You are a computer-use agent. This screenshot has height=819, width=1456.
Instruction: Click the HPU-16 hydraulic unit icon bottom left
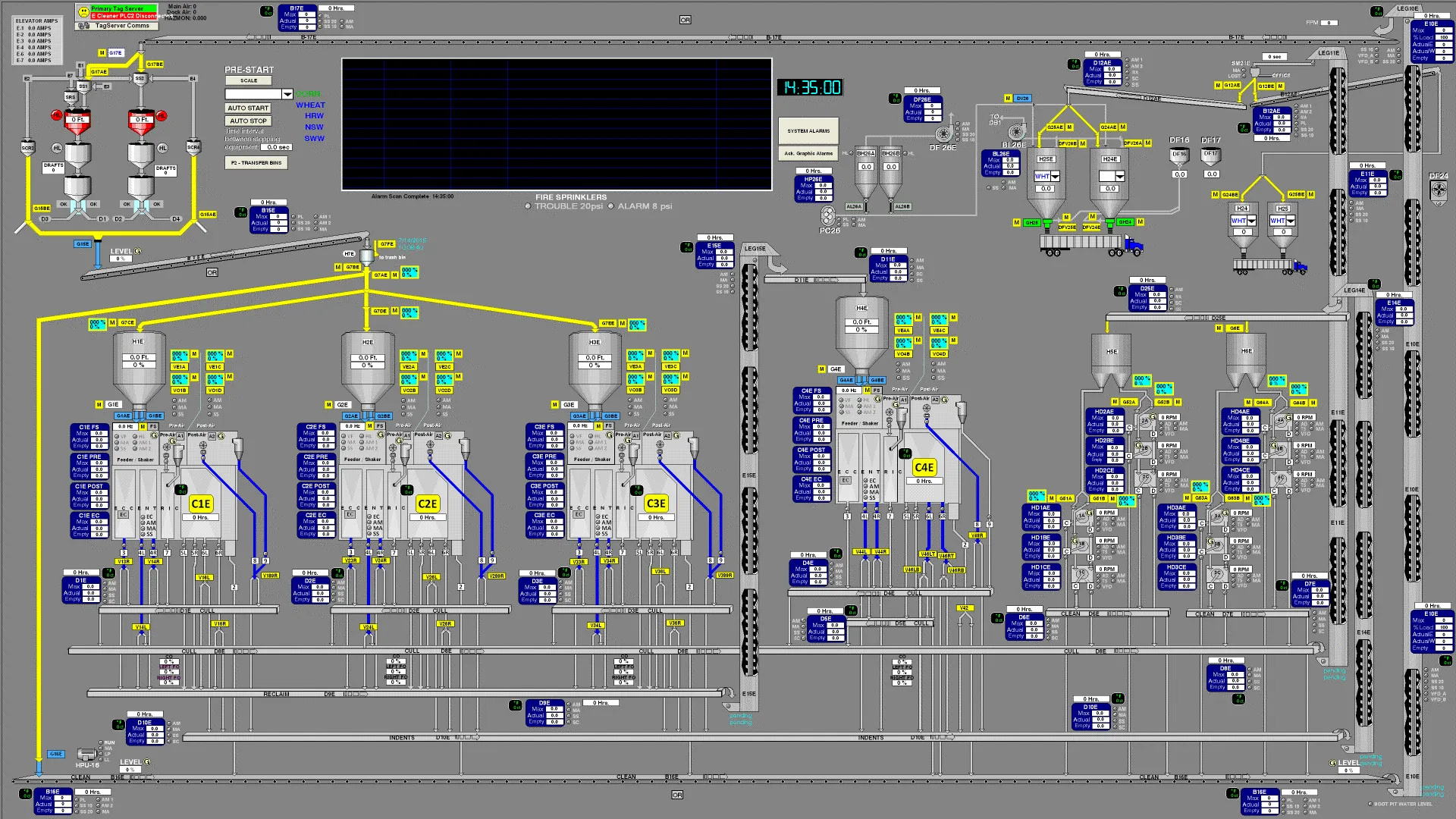coord(86,755)
